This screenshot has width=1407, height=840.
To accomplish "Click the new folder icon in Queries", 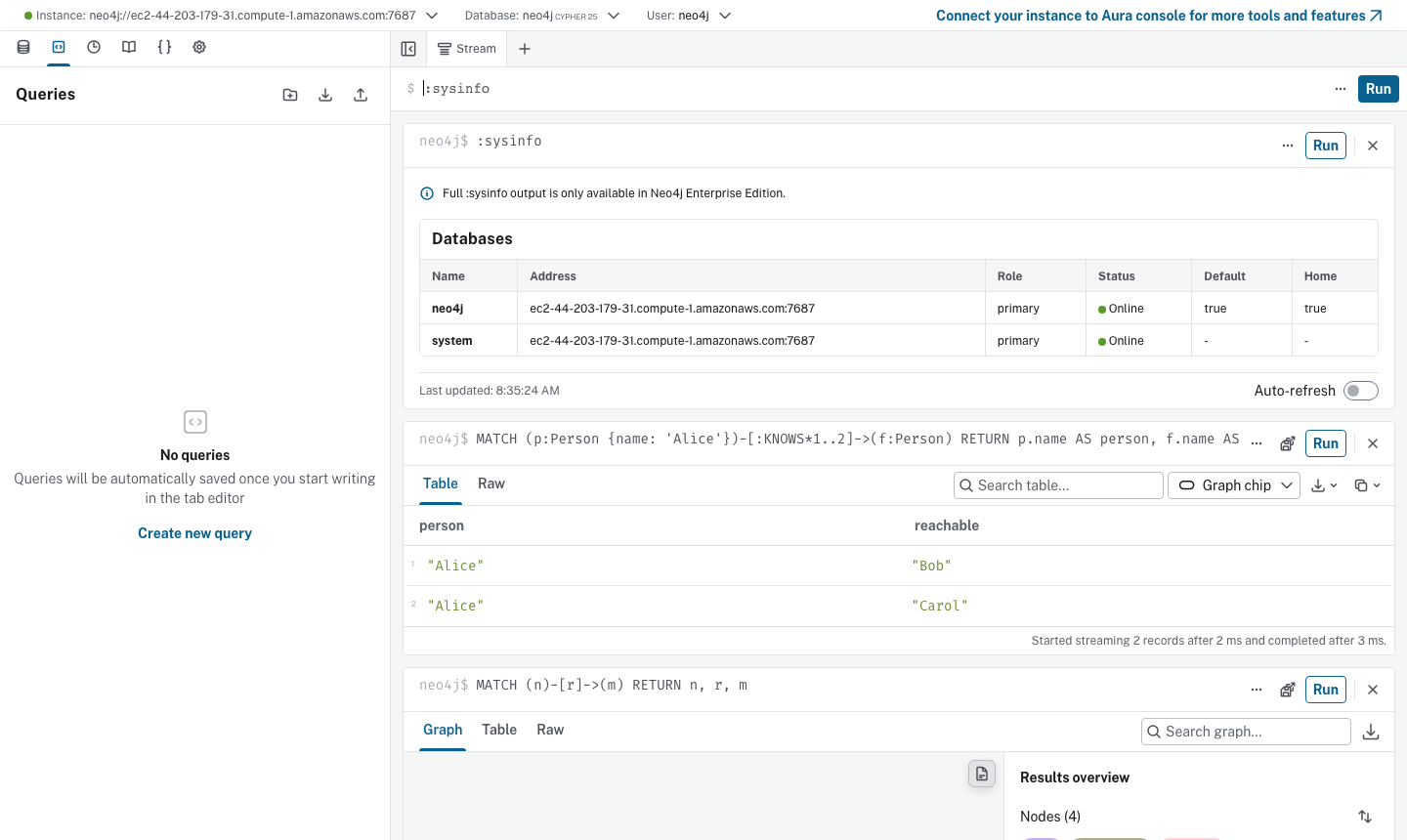I will (290, 95).
